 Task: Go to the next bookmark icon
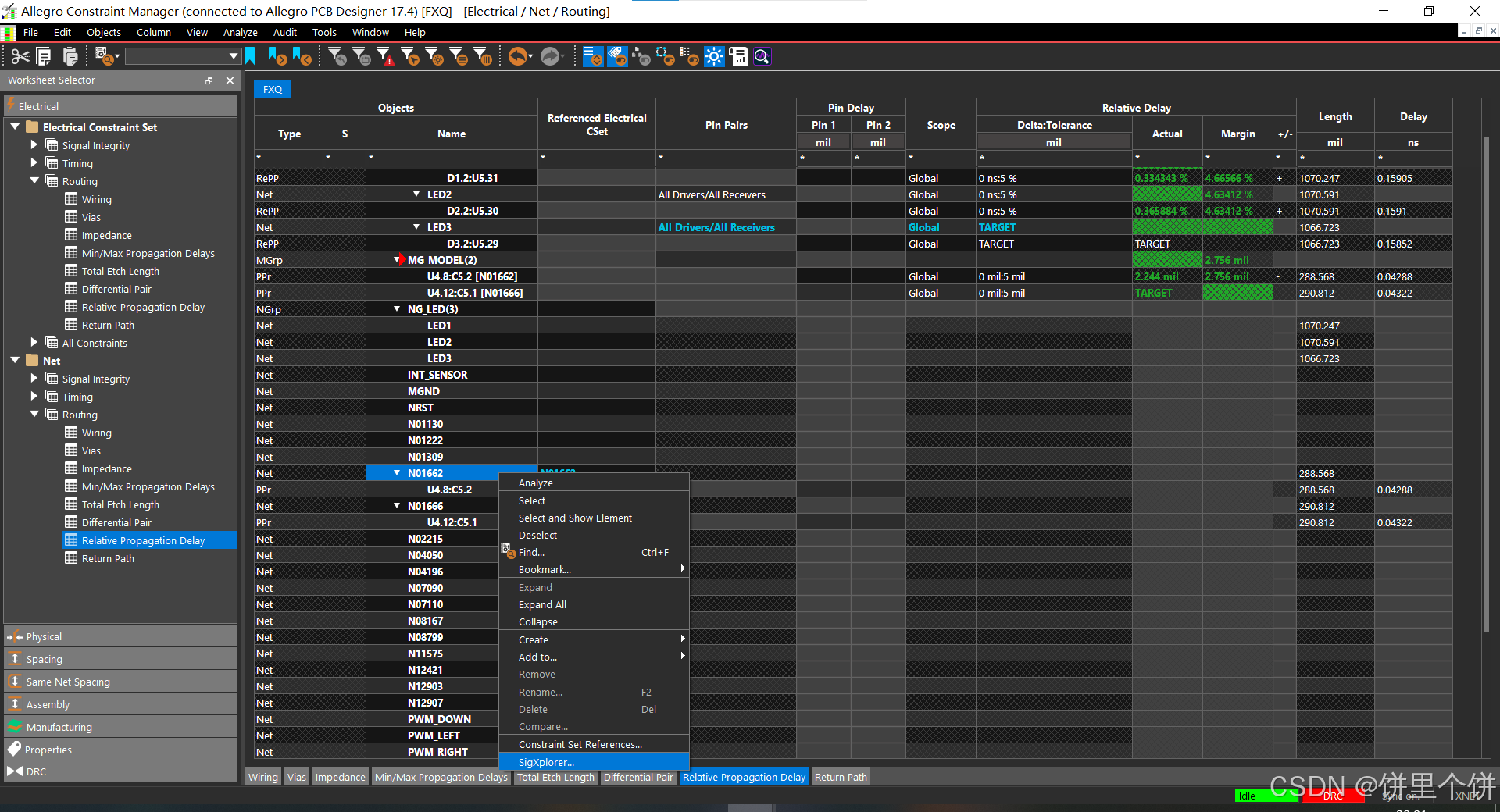277,56
